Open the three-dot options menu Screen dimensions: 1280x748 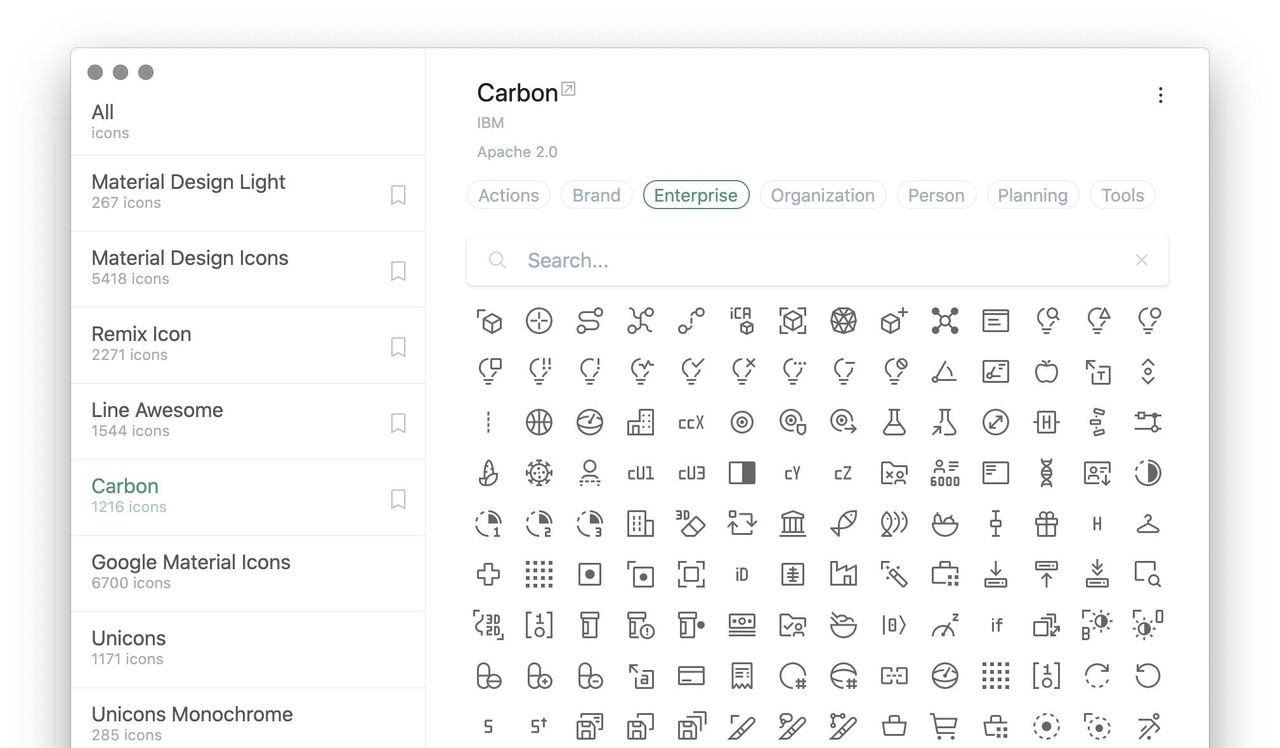point(1160,95)
